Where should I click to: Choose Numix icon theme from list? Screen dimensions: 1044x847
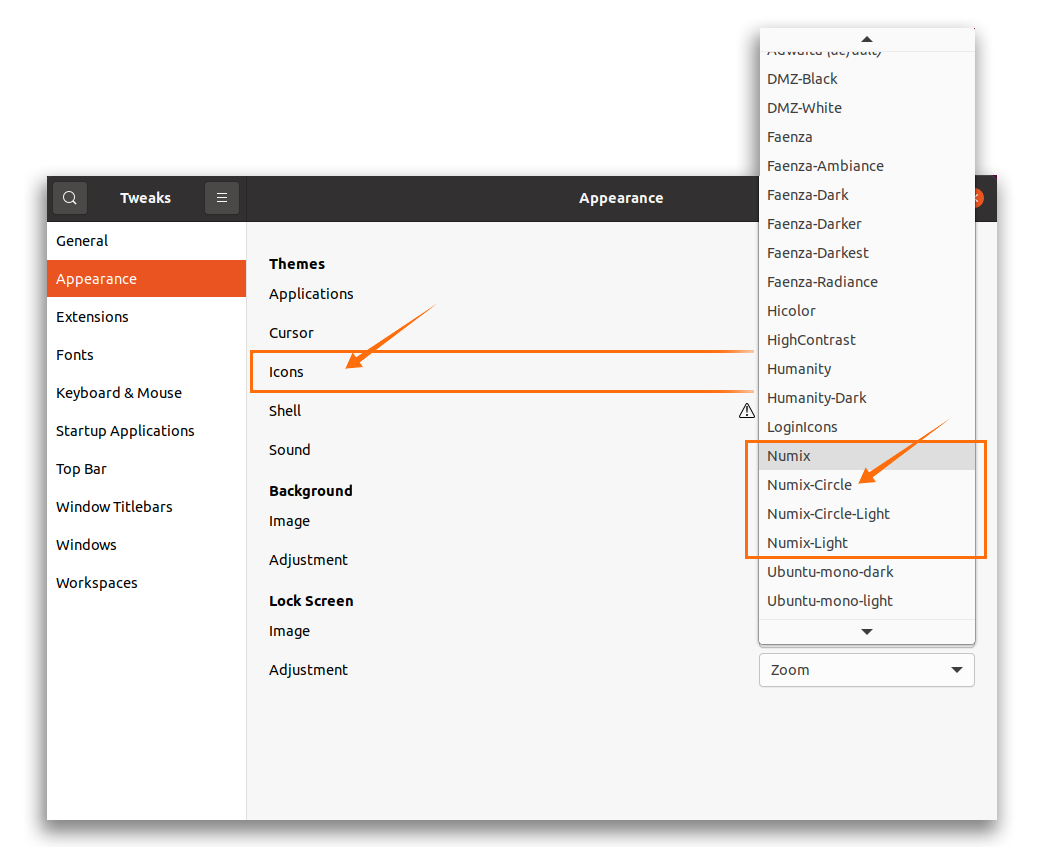789,456
